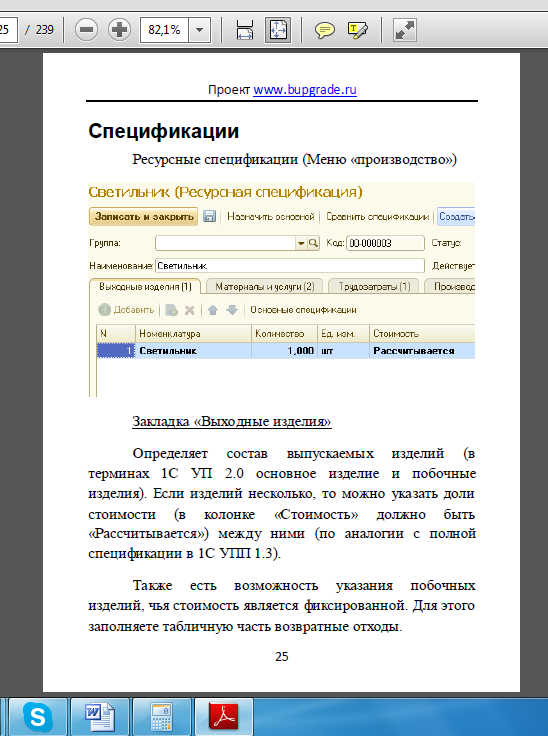Switch to 'Материалы и услуги (2)' tab

click(264, 286)
